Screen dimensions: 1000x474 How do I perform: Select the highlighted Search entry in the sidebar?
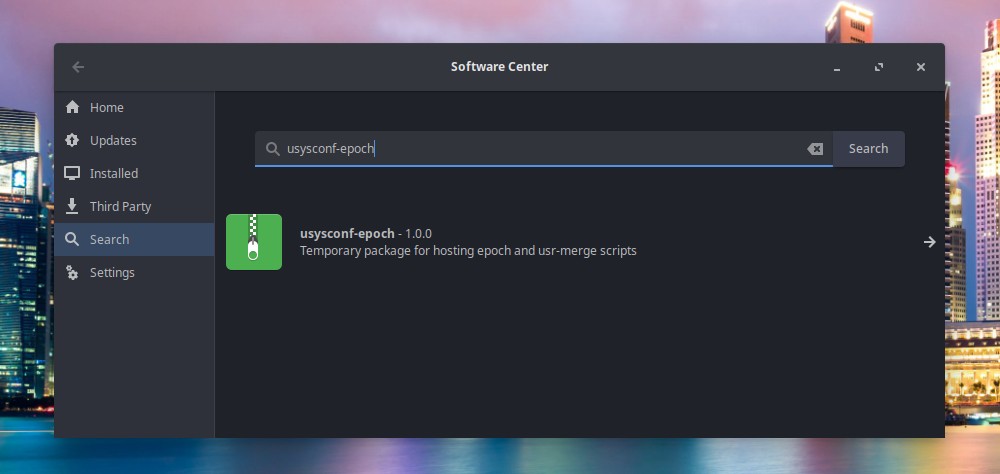[x=109, y=240]
